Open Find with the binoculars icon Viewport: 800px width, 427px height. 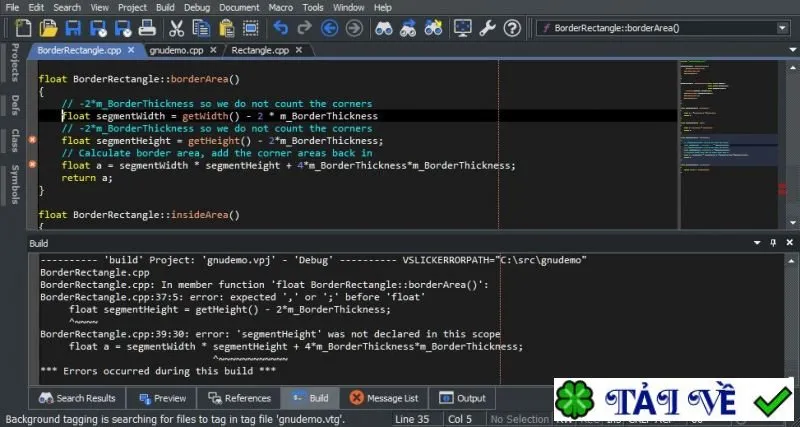point(384,28)
